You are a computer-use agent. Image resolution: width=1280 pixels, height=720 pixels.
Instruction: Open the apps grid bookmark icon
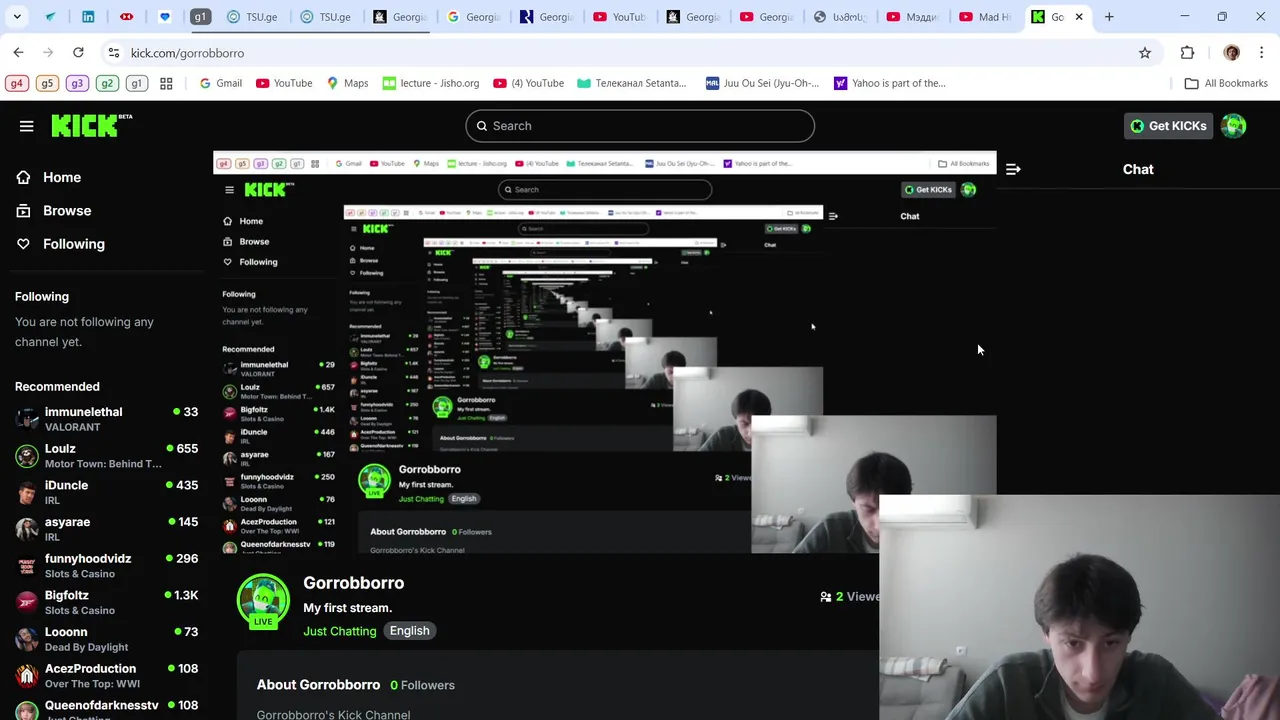pos(166,83)
